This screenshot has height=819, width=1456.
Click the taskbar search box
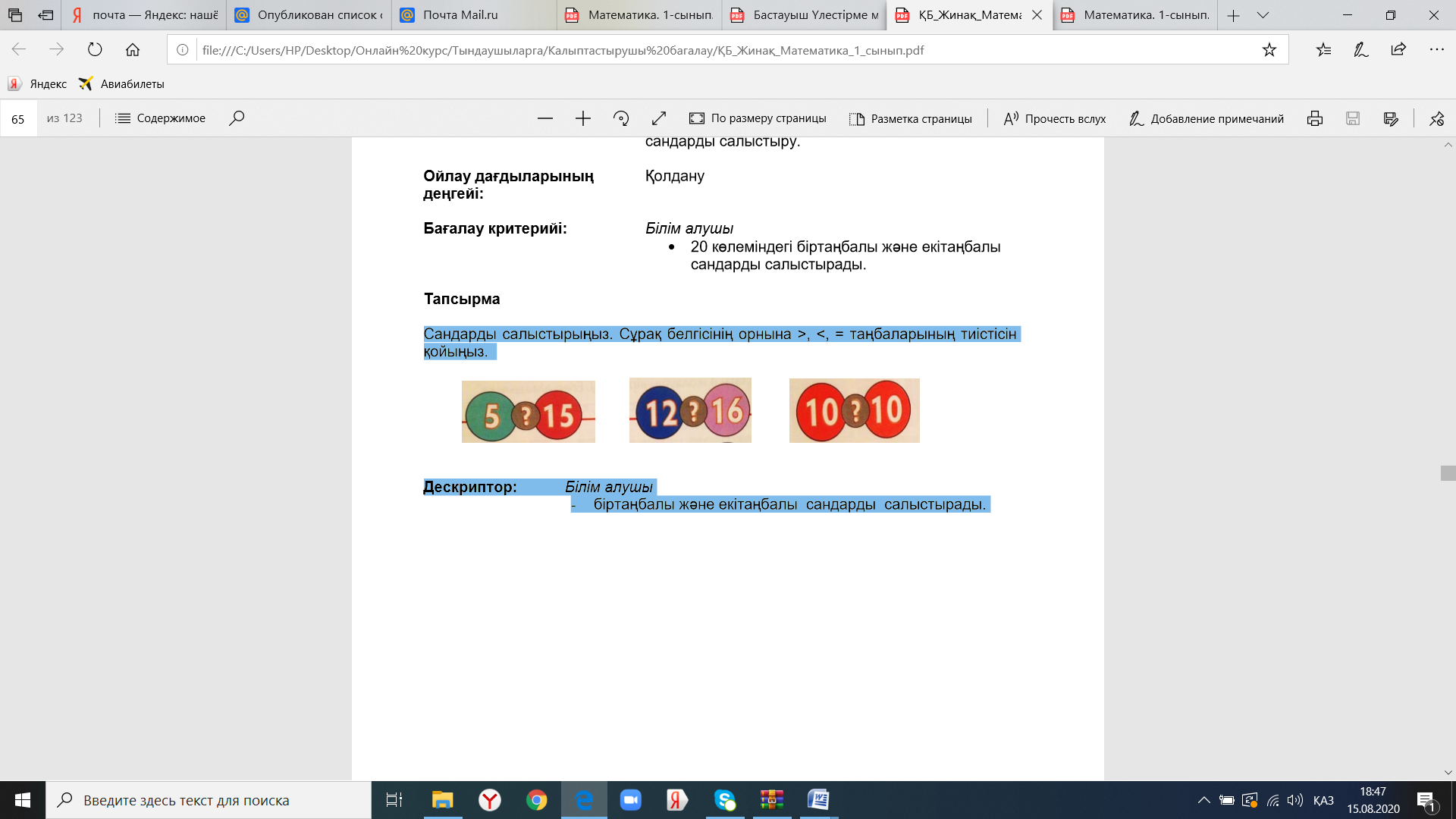click(x=209, y=800)
